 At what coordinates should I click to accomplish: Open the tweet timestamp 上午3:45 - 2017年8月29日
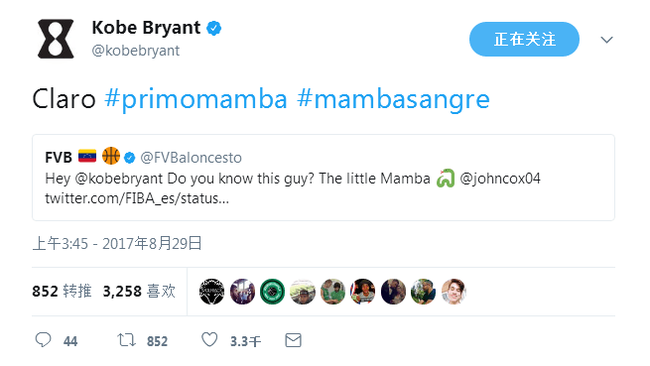[x=117, y=244]
